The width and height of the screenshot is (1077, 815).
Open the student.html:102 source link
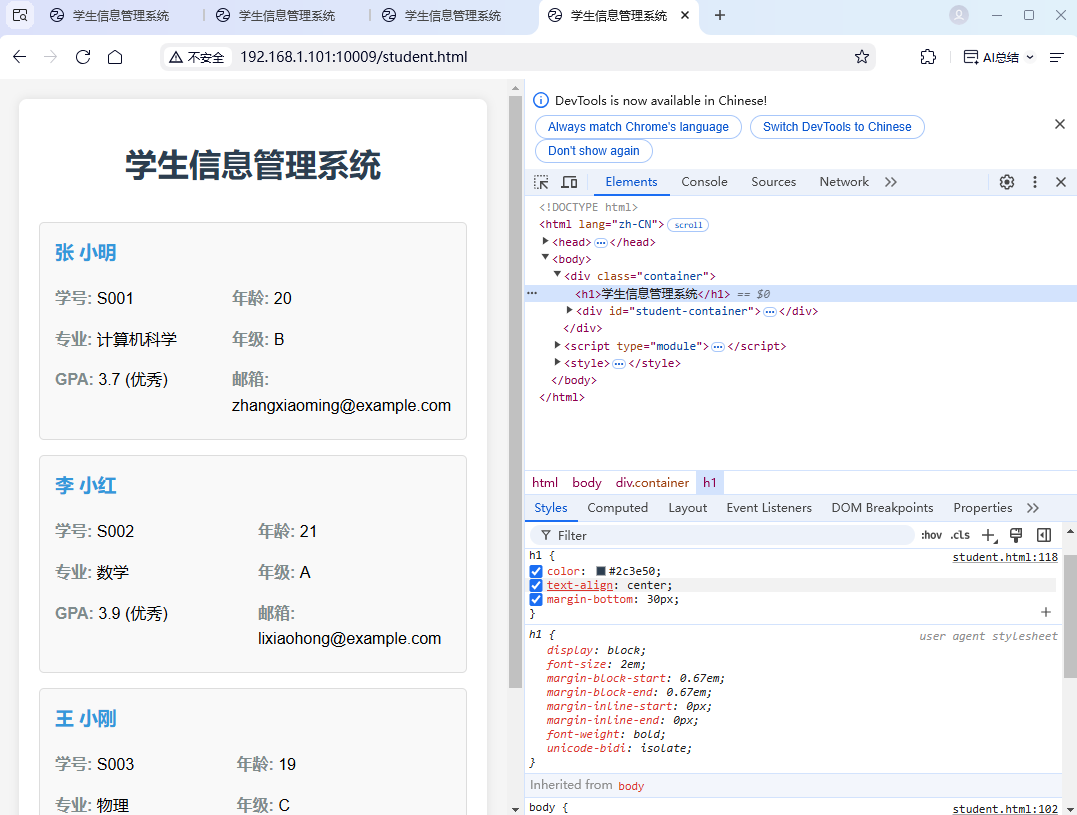click(1005, 809)
